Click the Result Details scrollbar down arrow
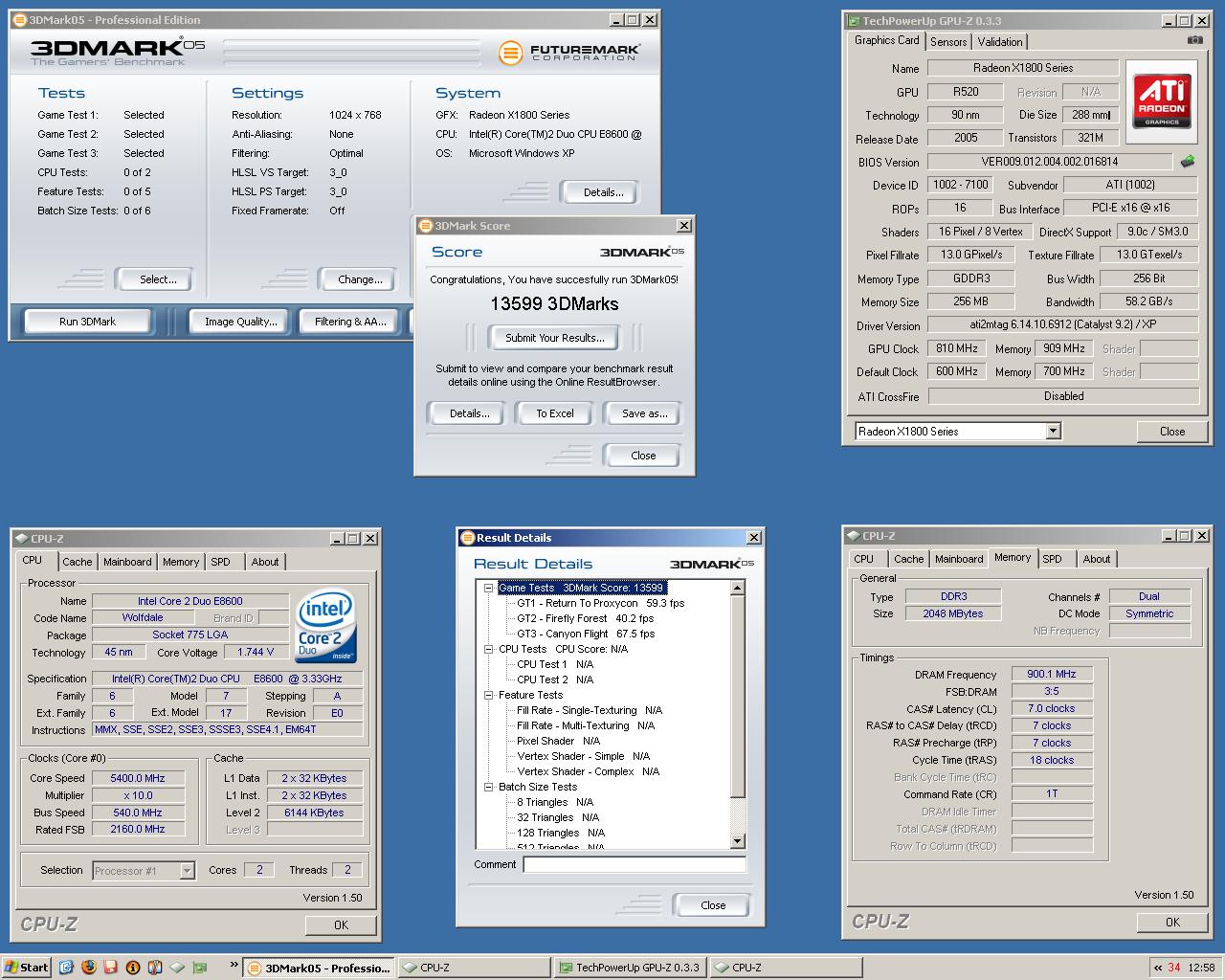The height and width of the screenshot is (980, 1225). click(737, 841)
